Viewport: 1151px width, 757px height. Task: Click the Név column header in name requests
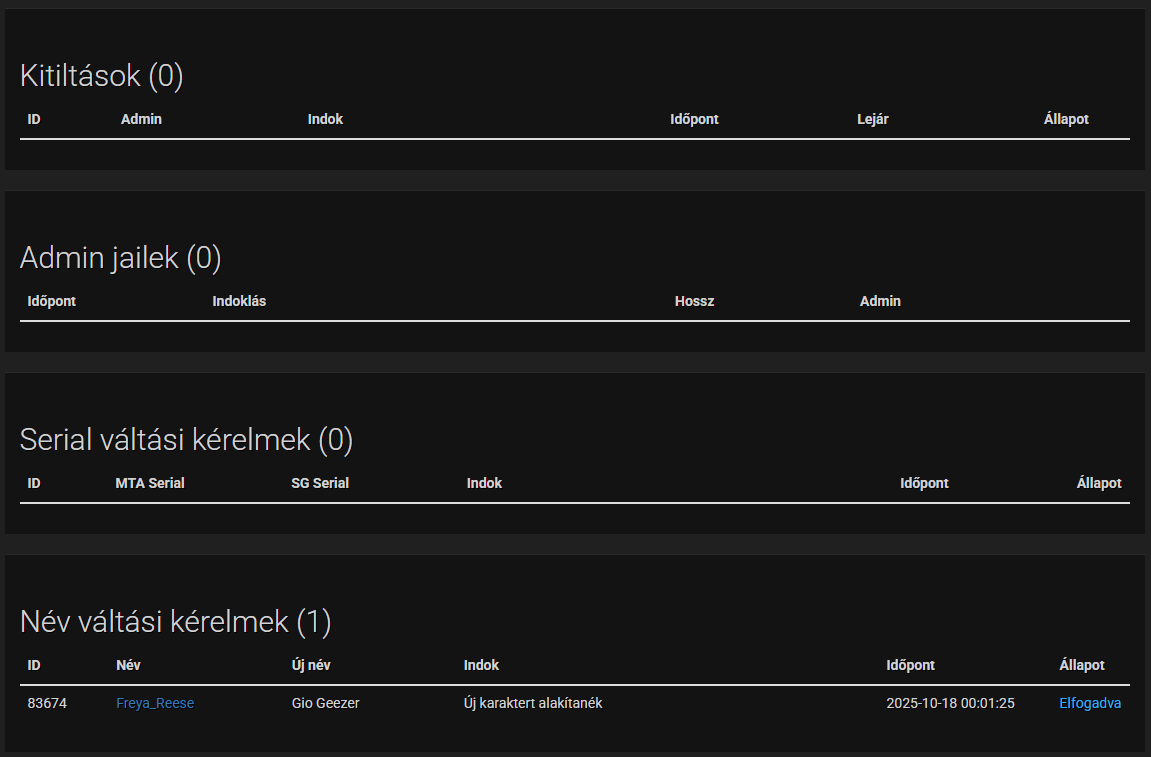click(x=128, y=665)
